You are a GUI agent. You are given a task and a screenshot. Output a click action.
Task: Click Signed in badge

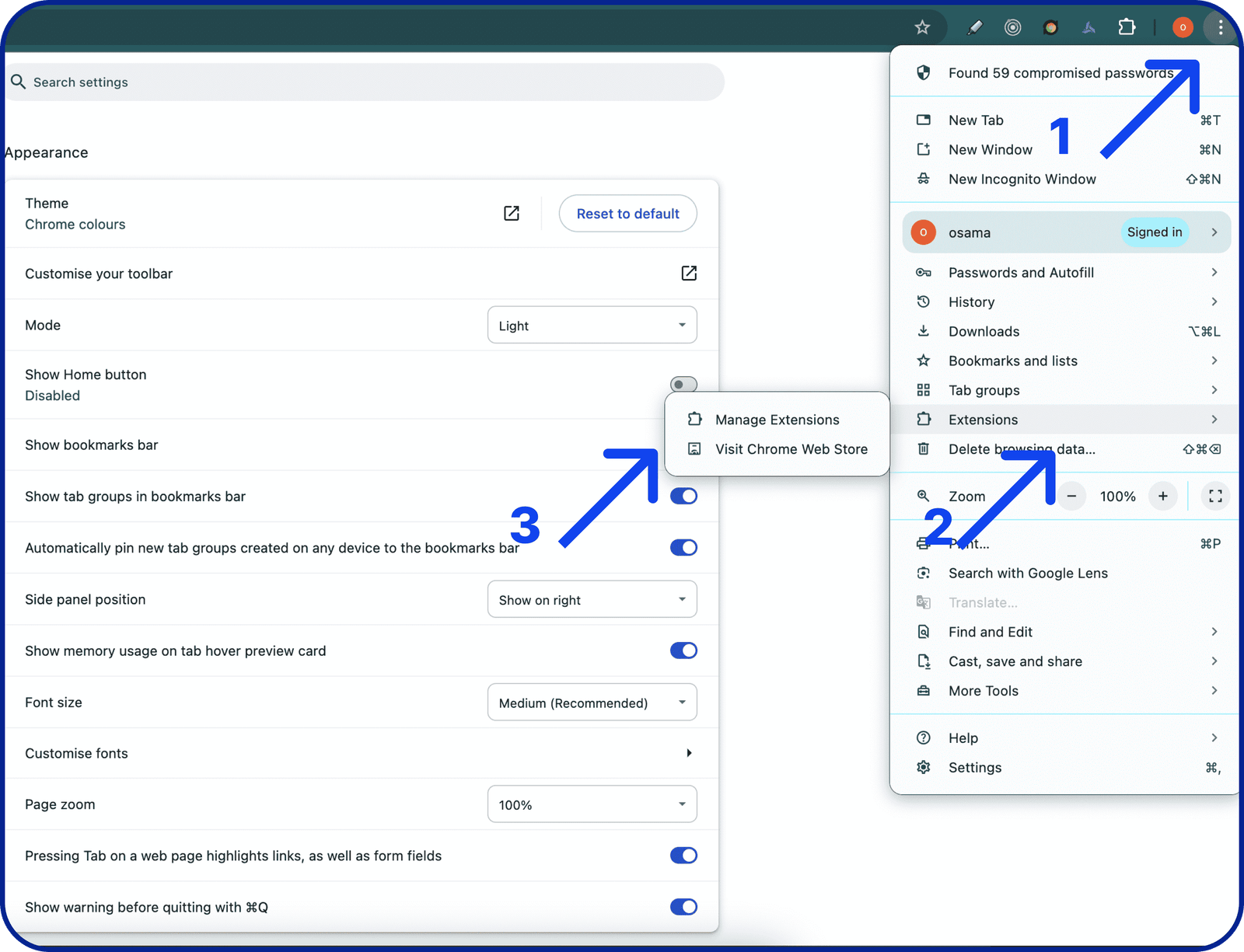tap(1155, 232)
